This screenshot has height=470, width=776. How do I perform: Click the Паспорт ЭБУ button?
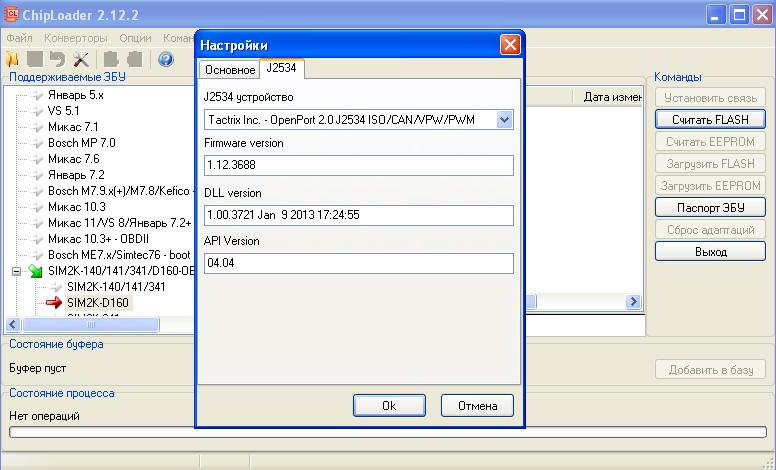pyautogui.click(x=710, y=208)
